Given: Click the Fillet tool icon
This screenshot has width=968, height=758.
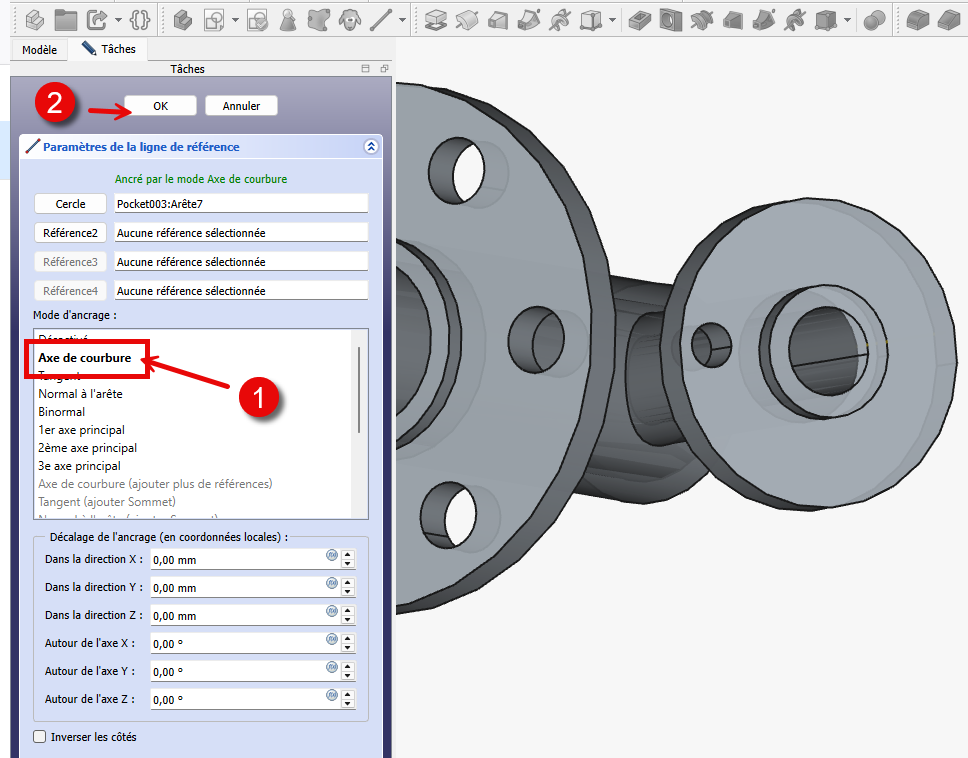Looking at the screenshot, I should point(919,19).
